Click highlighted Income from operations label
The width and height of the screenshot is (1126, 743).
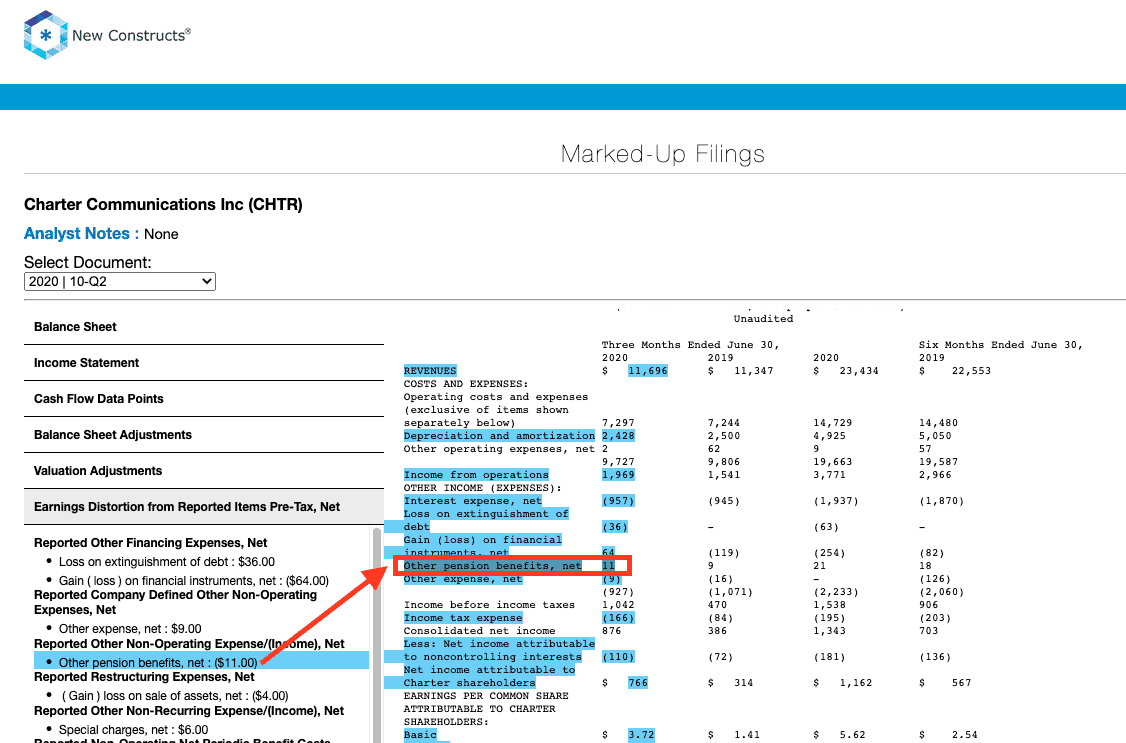pos(476,475)
